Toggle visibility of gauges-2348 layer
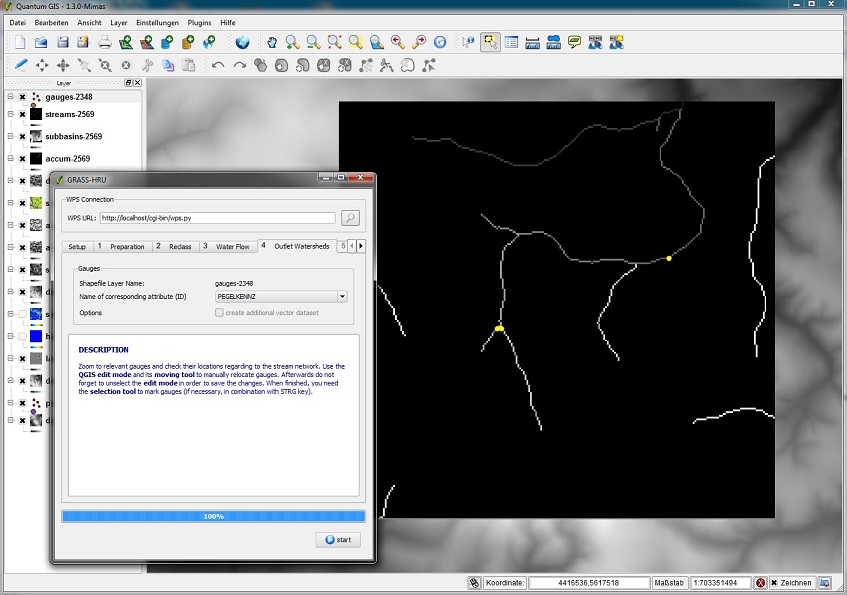The width and height of the screenshot is (847, 595). (22, 98)
